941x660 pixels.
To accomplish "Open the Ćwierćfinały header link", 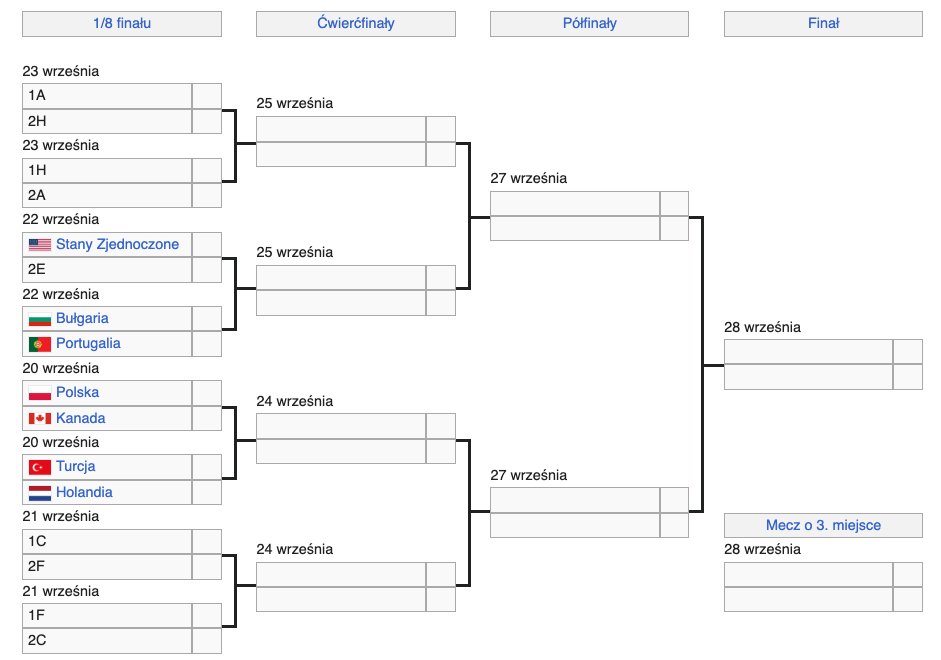I will point(355,23).
